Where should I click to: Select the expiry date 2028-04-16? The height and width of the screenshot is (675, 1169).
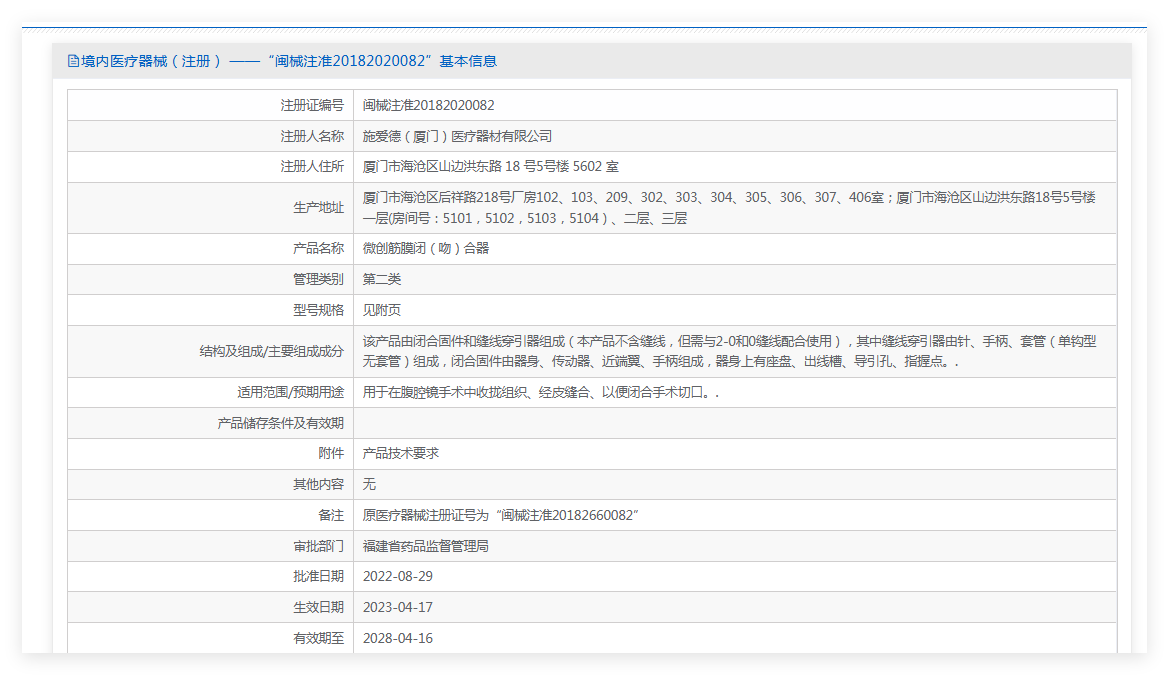click(x=398, y=638)
